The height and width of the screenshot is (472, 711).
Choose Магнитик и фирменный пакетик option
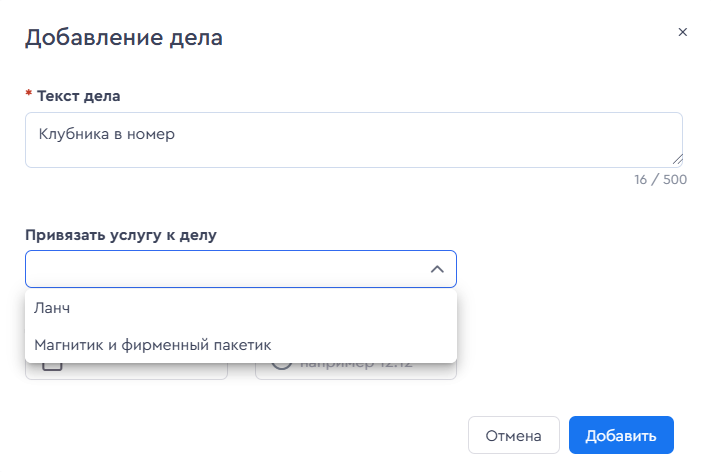[241, 345]
